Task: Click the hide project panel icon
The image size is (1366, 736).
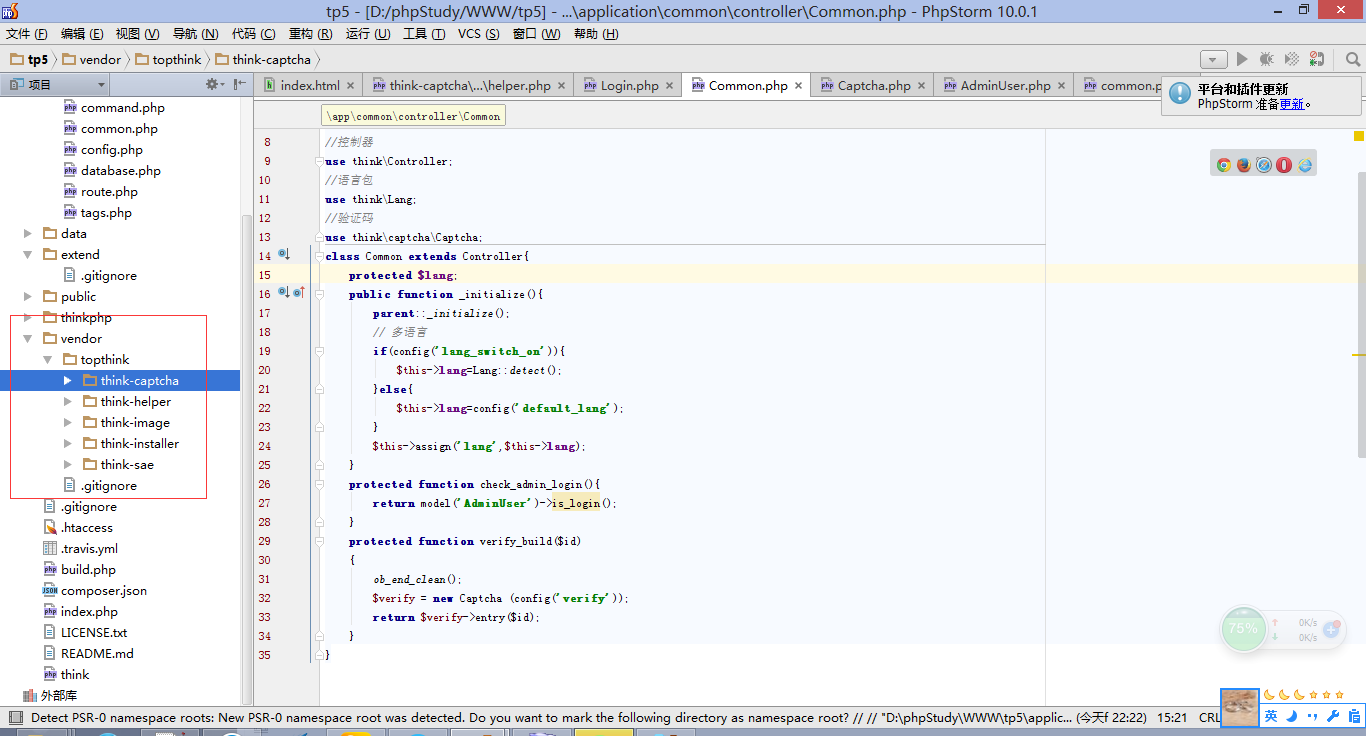Action: (x=240, y=85)
